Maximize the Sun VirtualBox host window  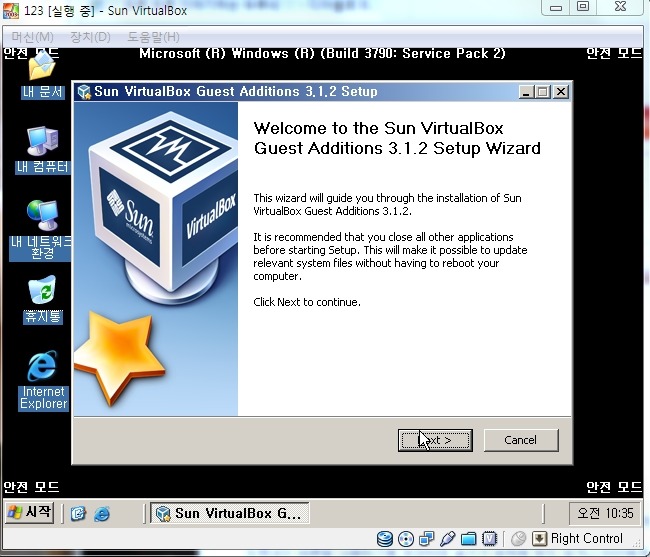(583, 7)
